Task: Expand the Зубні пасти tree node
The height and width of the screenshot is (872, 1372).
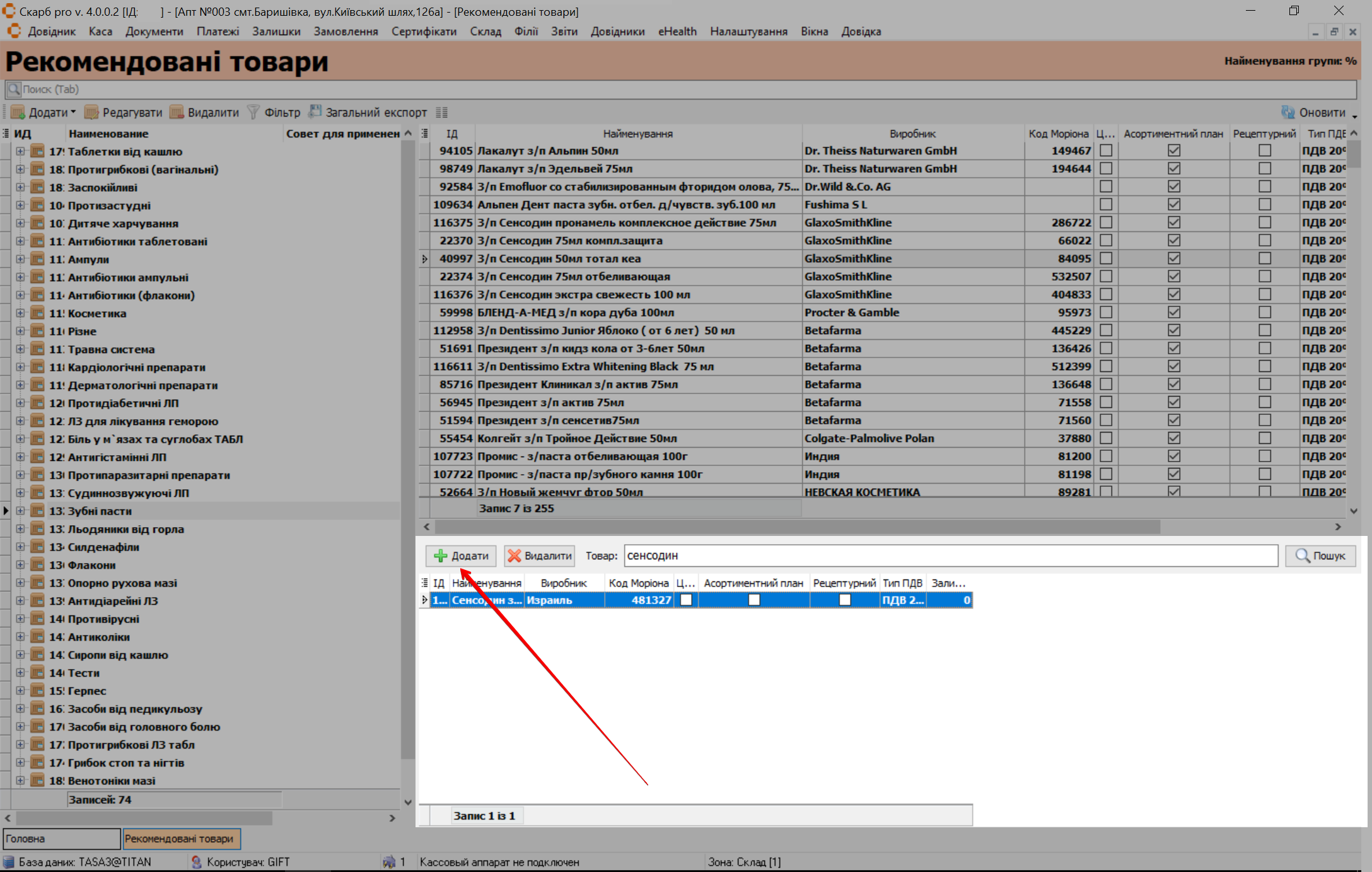Action: click(x=20, y=511)
